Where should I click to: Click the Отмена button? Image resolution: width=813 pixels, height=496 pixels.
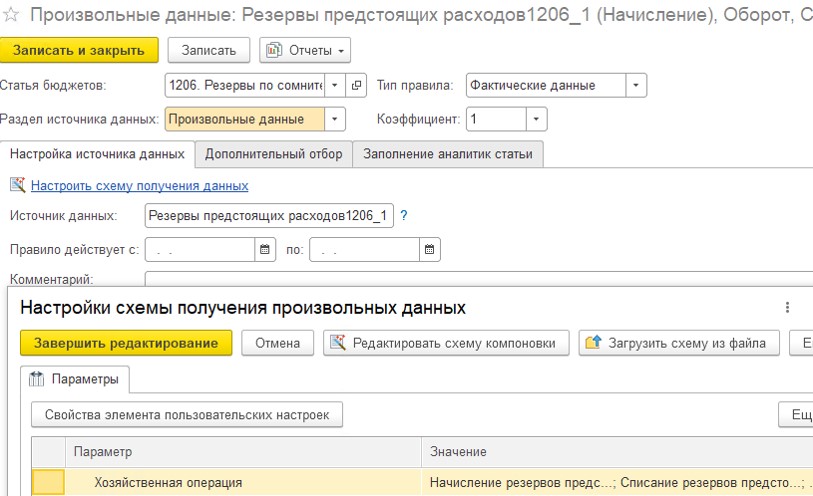click(x=277, y=343)
